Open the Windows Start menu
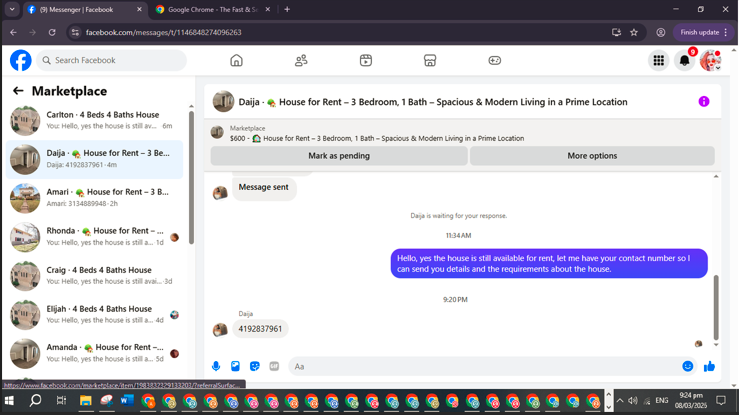The image size is (739, 415). [9, 401]
